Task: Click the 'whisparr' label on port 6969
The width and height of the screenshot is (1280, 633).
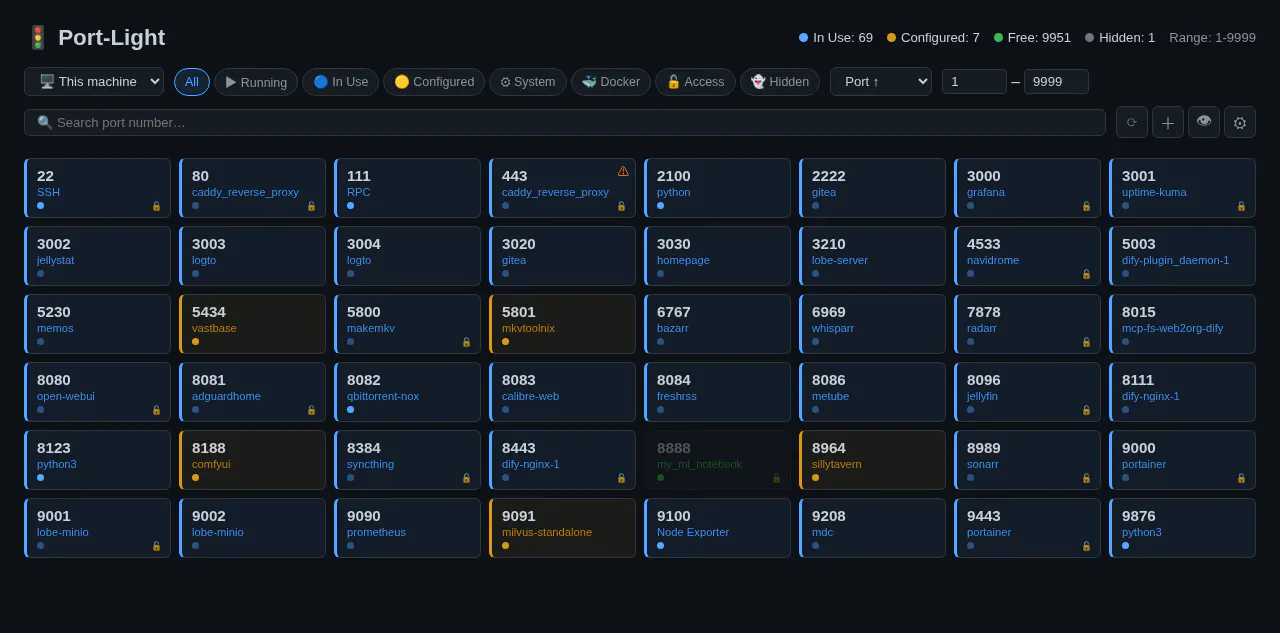Action: [835, 328]
